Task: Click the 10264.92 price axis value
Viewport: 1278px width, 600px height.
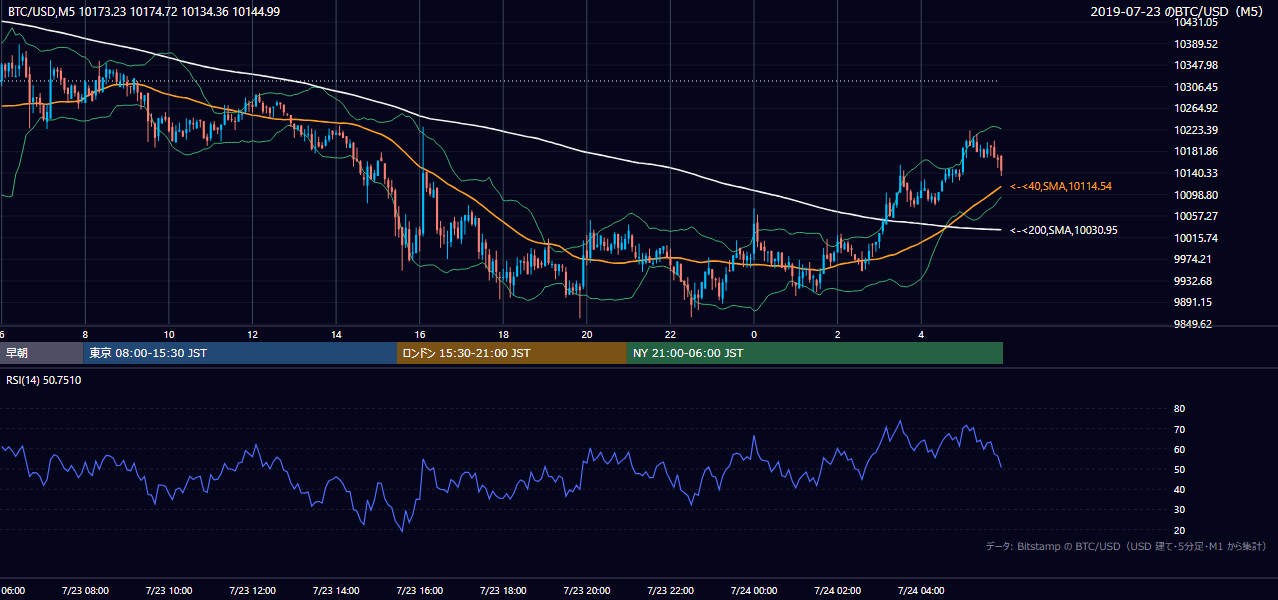Action: [x=1195, y=108]
